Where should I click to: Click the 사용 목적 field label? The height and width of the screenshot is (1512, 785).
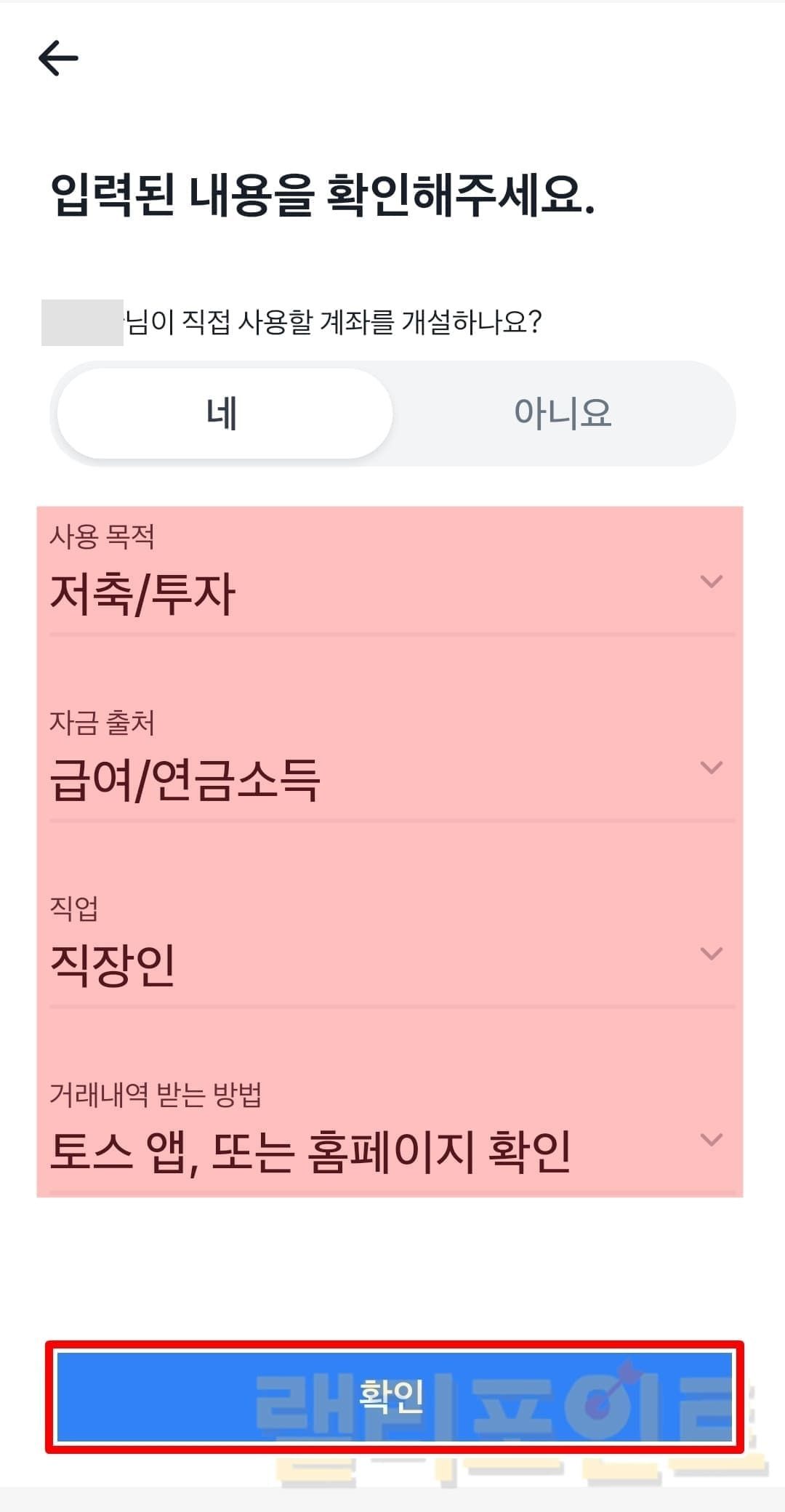pos(102,536)
